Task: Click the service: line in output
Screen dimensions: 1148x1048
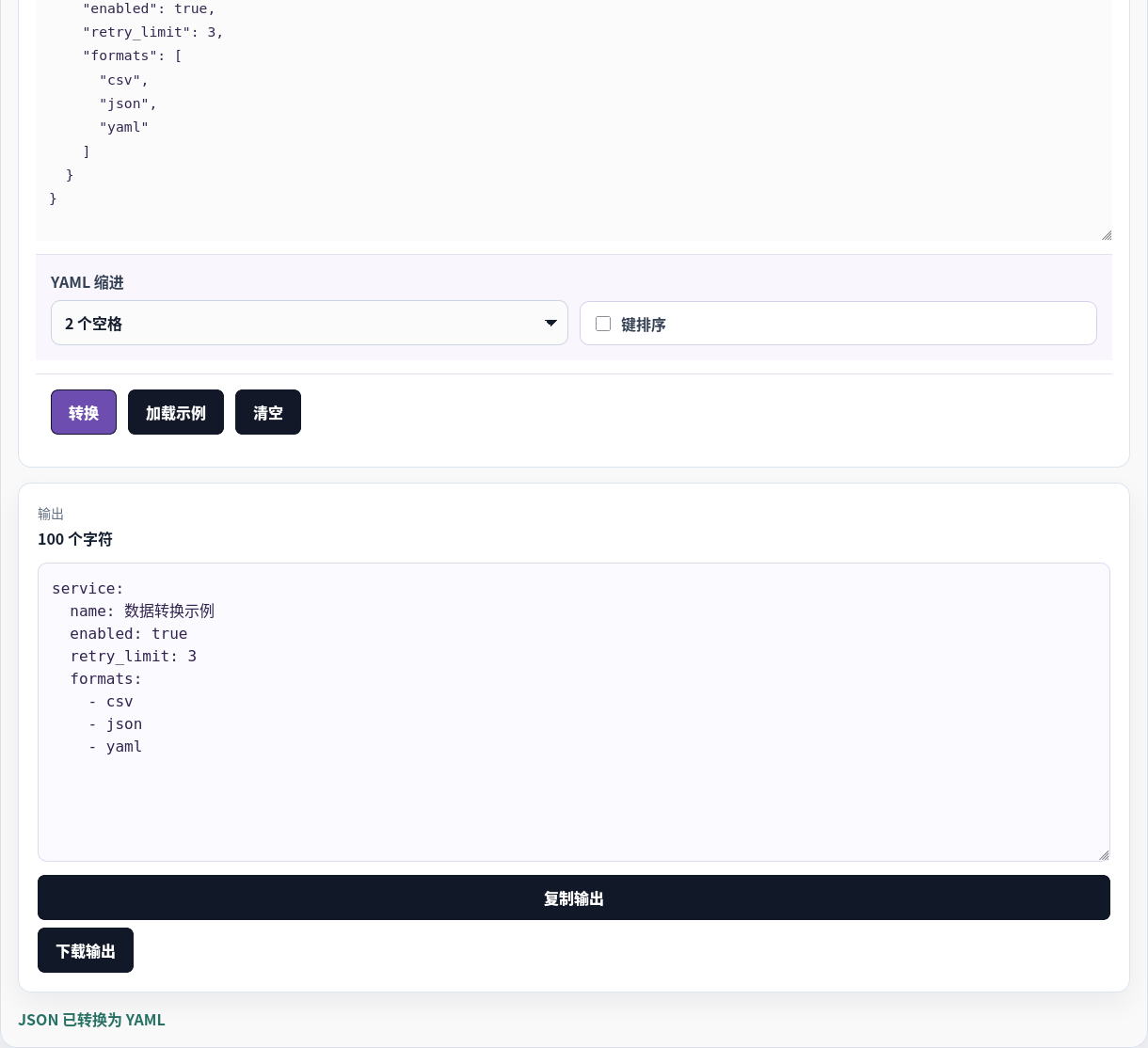Action: click(88, 589)
